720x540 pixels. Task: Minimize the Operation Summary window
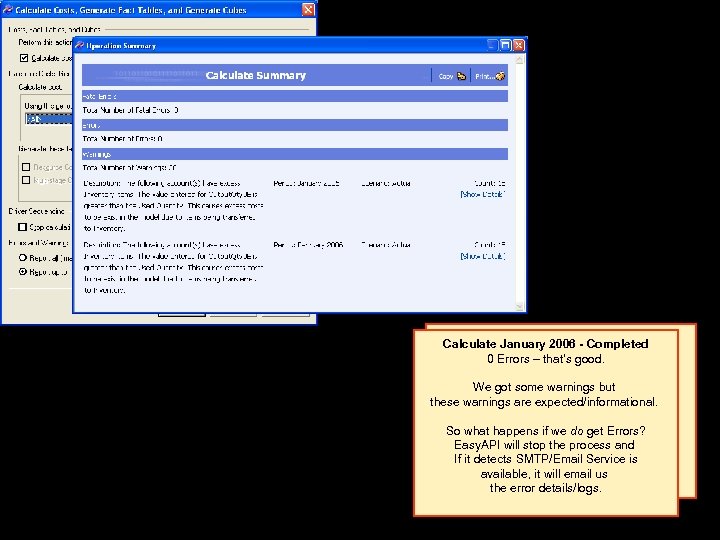click(492, 45)
